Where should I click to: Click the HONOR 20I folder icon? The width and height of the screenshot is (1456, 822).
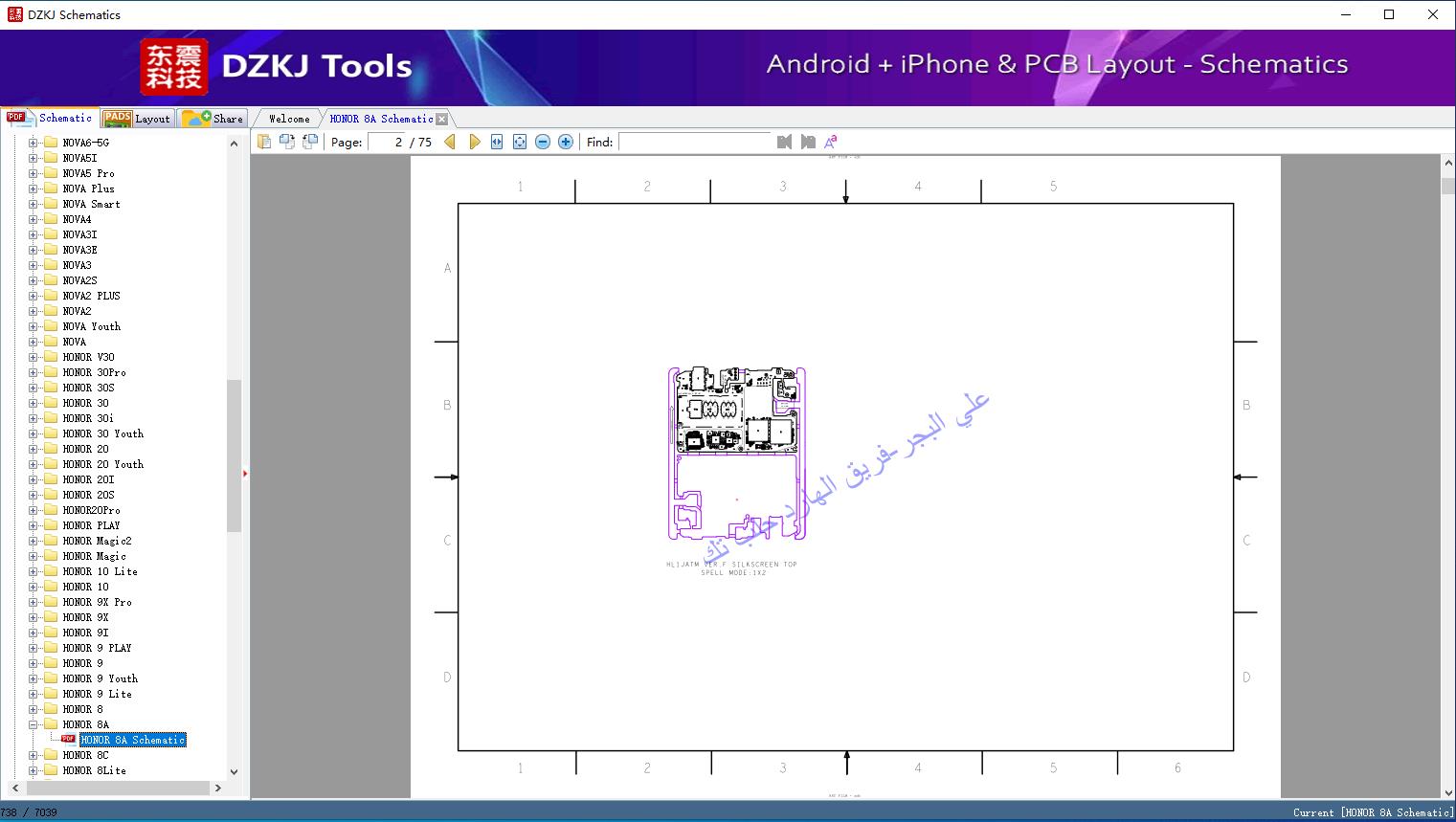coord(51,479)
